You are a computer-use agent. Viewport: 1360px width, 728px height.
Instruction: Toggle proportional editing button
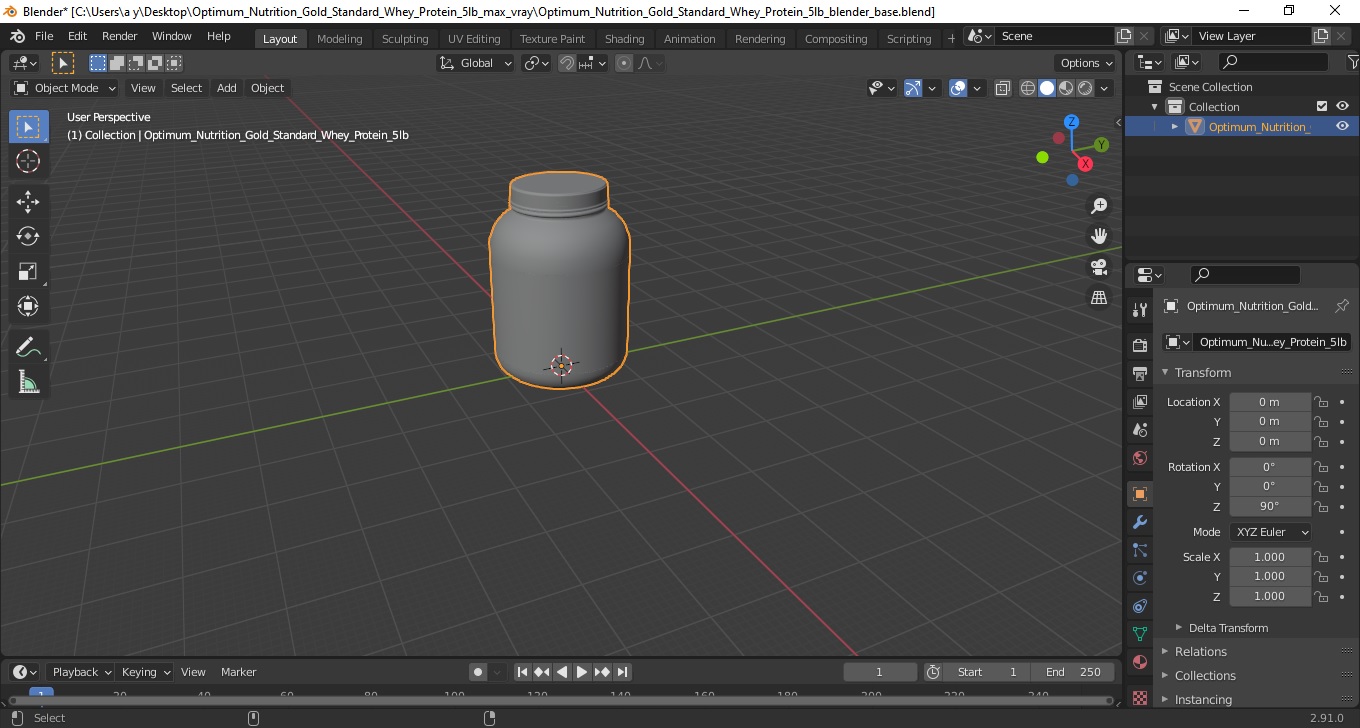coord(624,63)
